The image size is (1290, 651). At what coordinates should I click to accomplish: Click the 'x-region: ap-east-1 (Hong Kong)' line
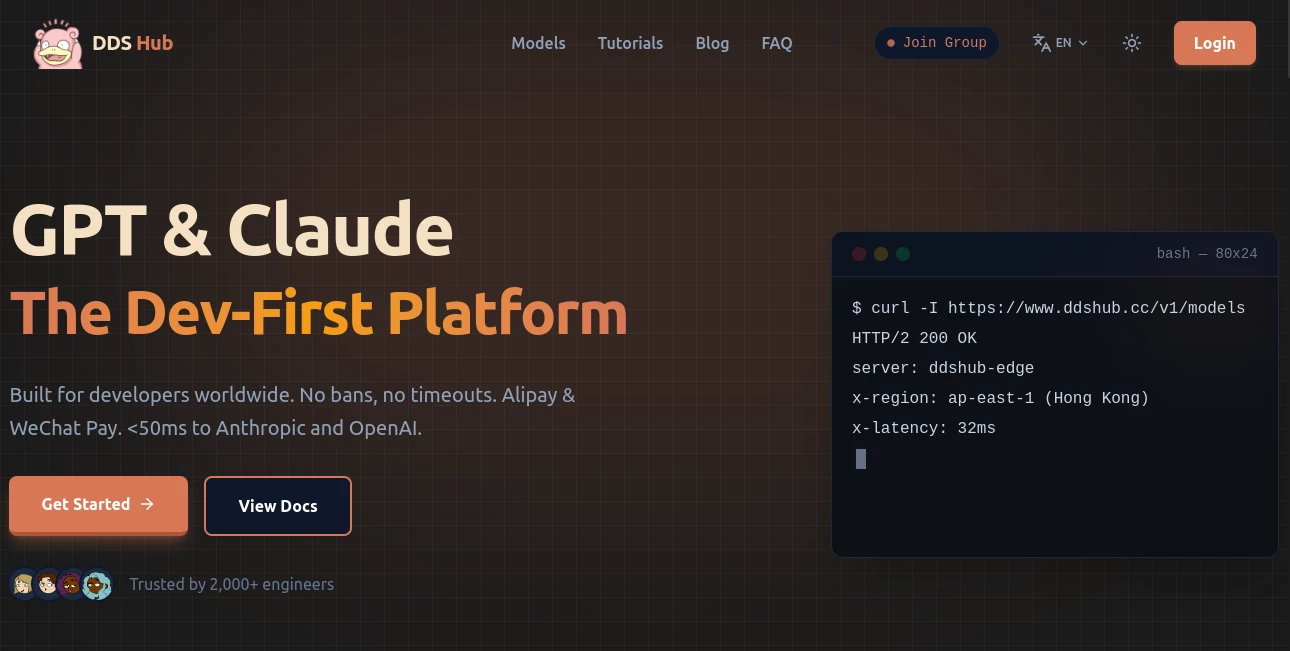click(x=1000, y=398)
